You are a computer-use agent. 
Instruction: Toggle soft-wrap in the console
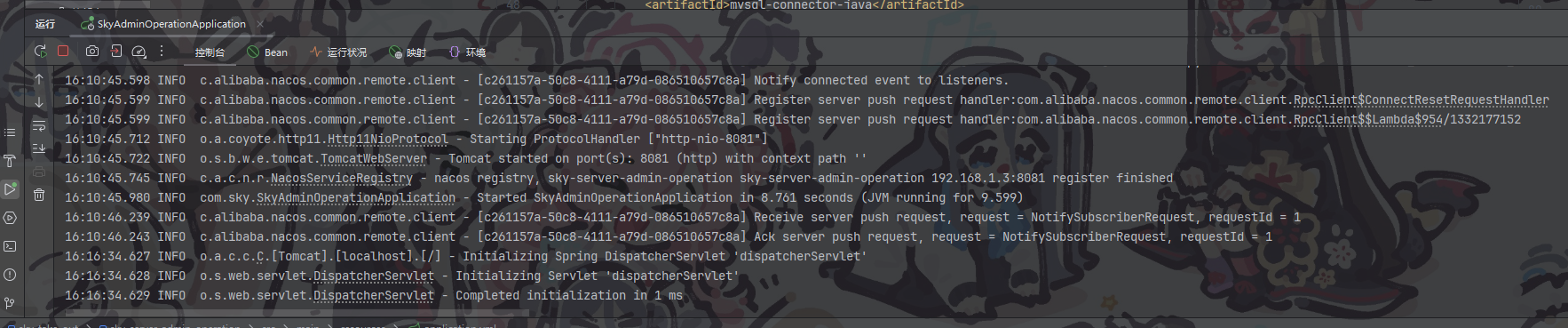coord(39,125)
